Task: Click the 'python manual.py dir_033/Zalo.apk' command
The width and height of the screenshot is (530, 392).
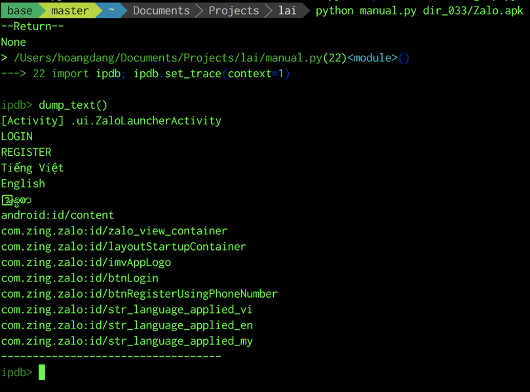Action: point(419,11)
